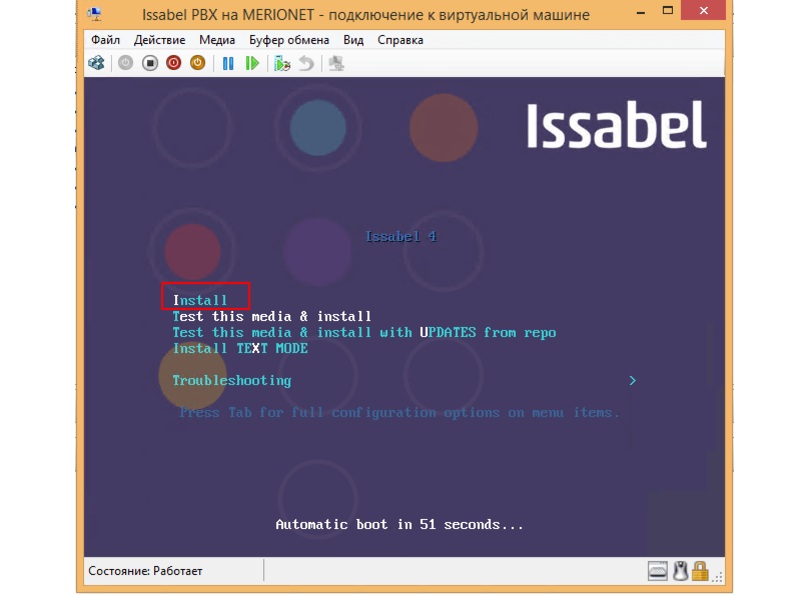Maximize the virtual machine connection window
Viewport: 801px width, 595px height.
(x=668, y=10)
